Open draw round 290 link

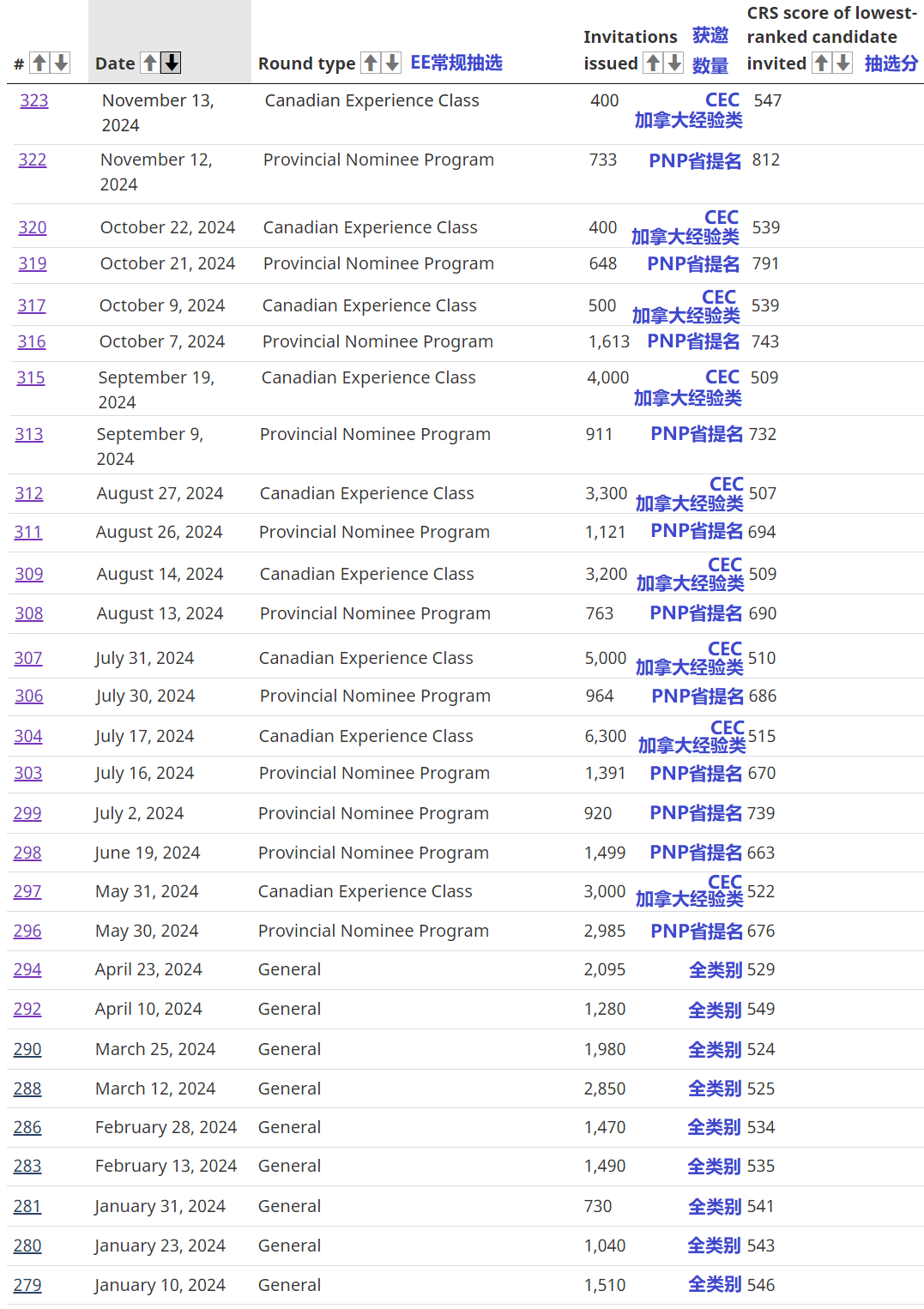tap(27, 1049)
